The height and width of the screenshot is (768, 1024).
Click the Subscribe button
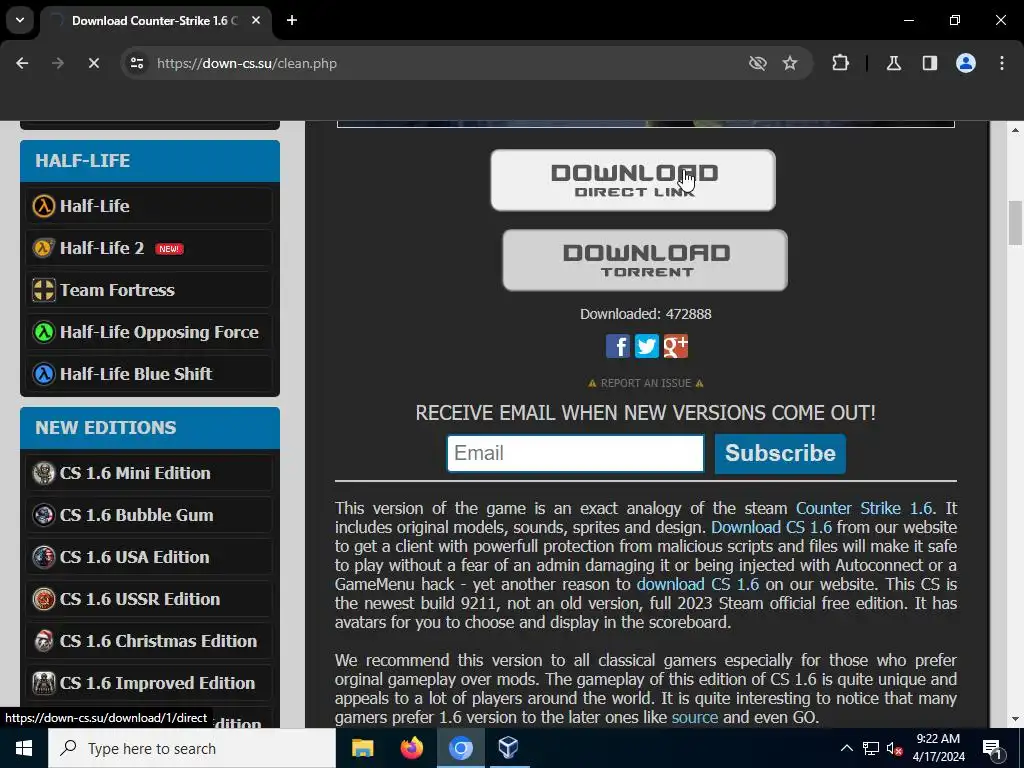coord(780,453)
